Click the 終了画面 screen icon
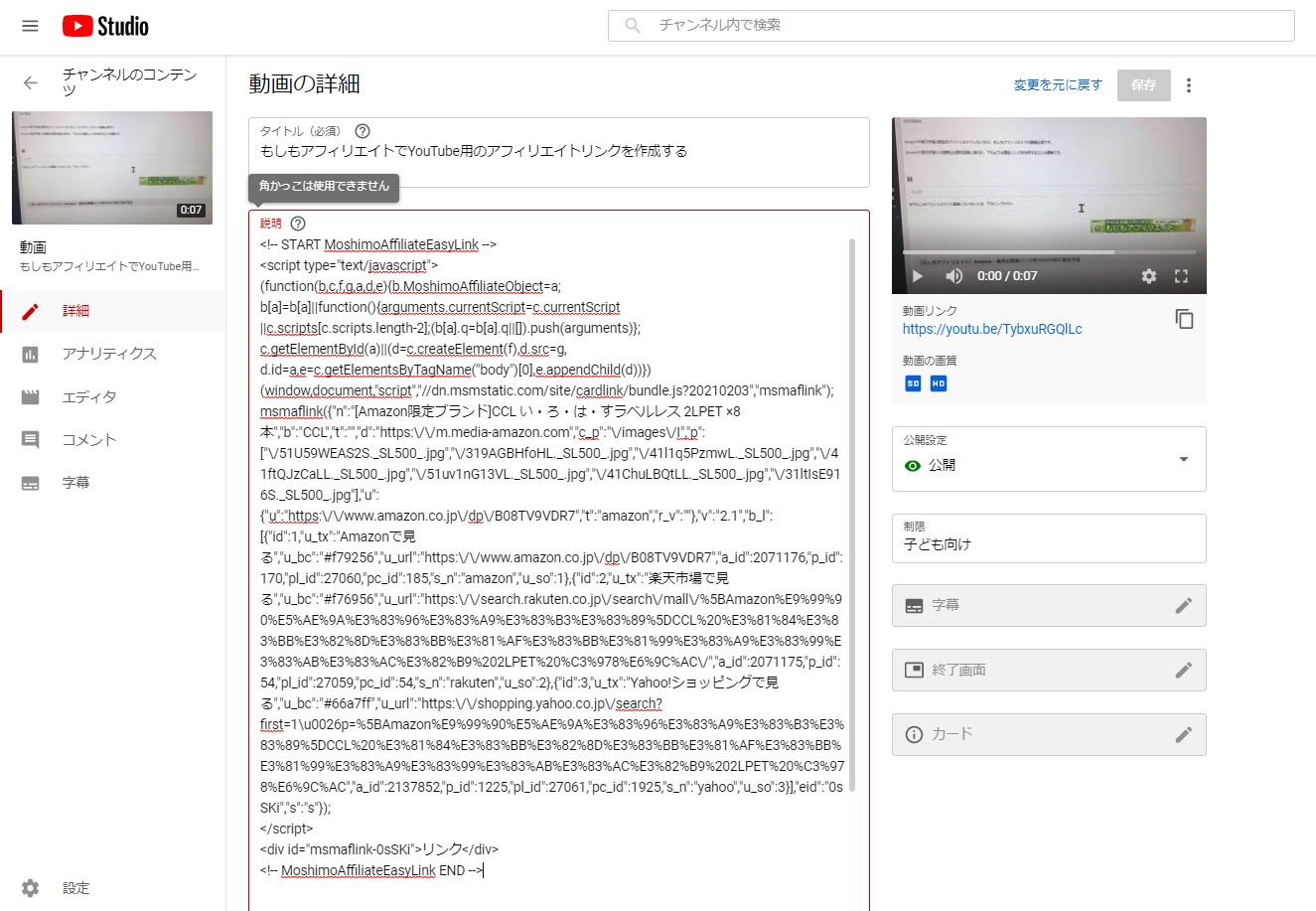This screenshot has height=911, width=1316. pyautogui.click(x=914, y=671)
